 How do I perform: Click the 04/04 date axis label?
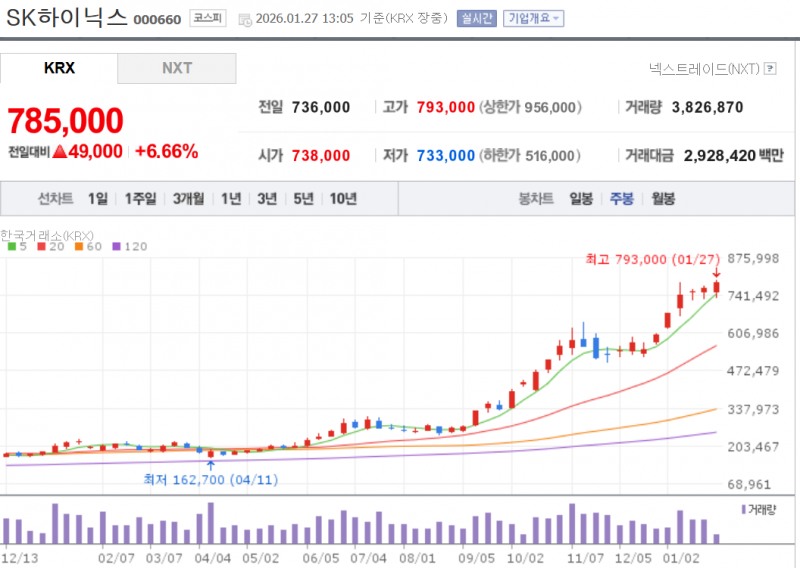(212, 558)
